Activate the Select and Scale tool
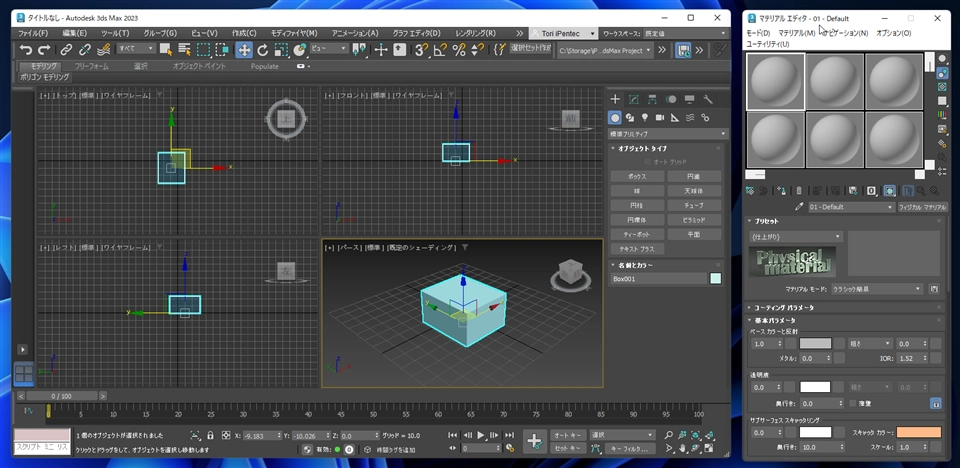Image resolution: width=960 pixels, height=468 pixels. tap(281, 50)
